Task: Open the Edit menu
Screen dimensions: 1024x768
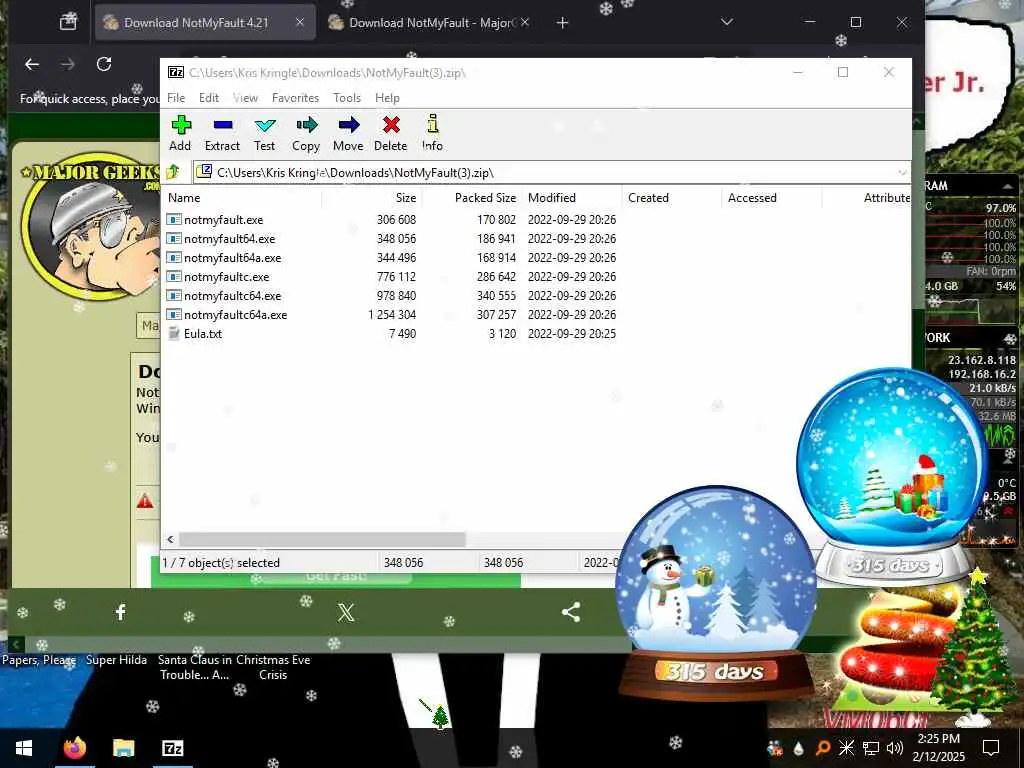Action: pyautogui.click(x=209, y=98)
